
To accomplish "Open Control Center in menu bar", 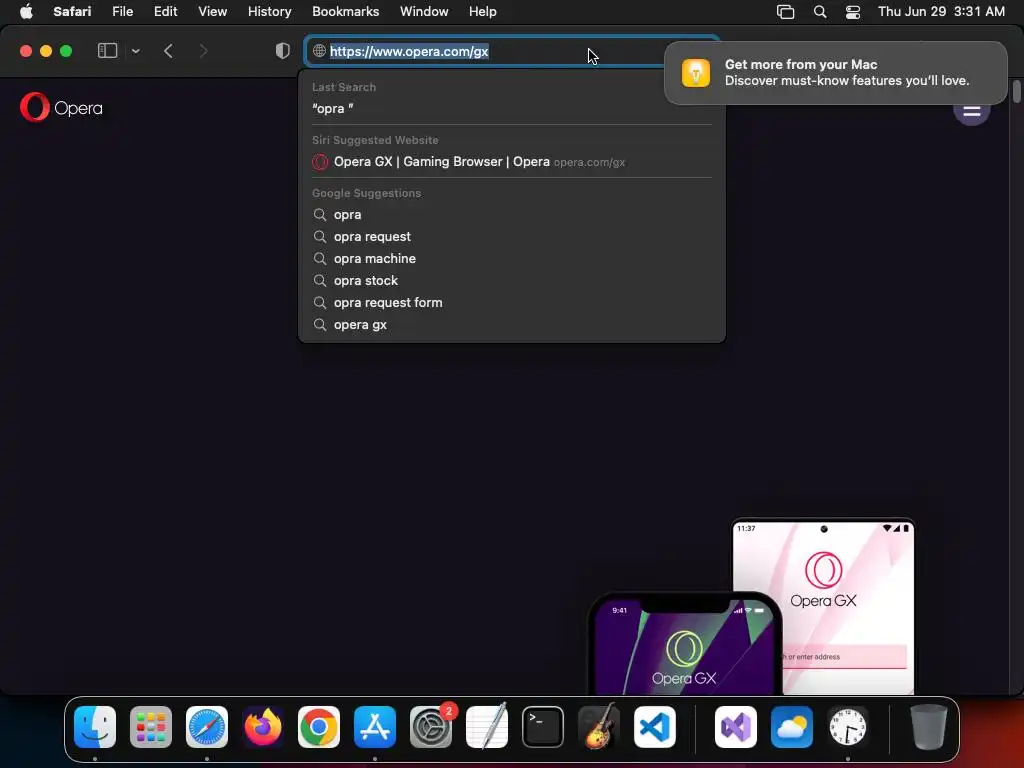I will pos(852,12).
